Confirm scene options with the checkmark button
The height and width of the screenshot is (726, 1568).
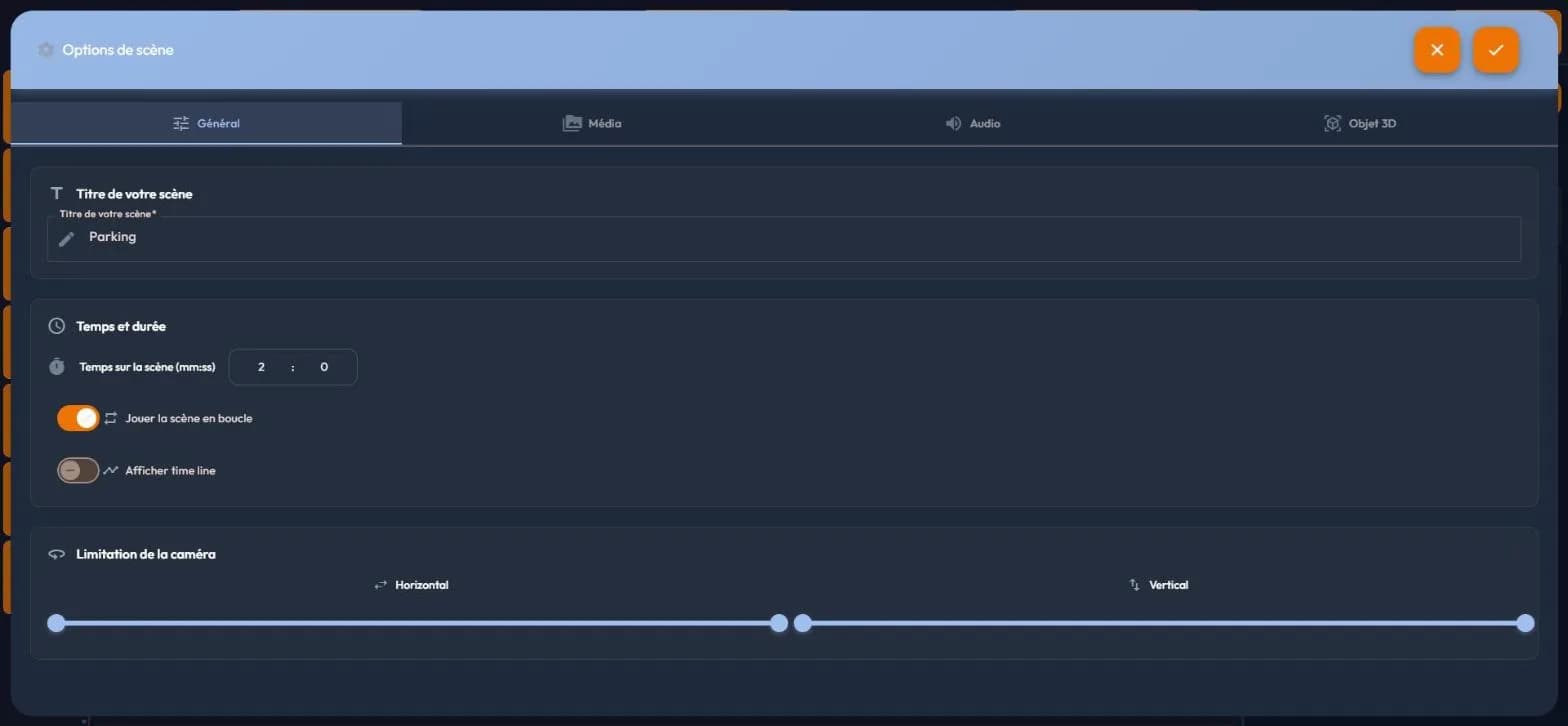pos(1496,50)
